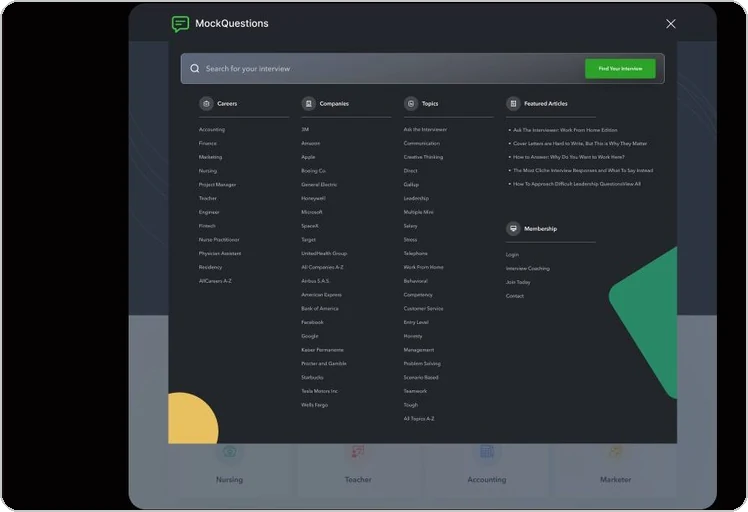748x512 pixels.
Task: Choose the Project Manager career link
Action: 217,185
